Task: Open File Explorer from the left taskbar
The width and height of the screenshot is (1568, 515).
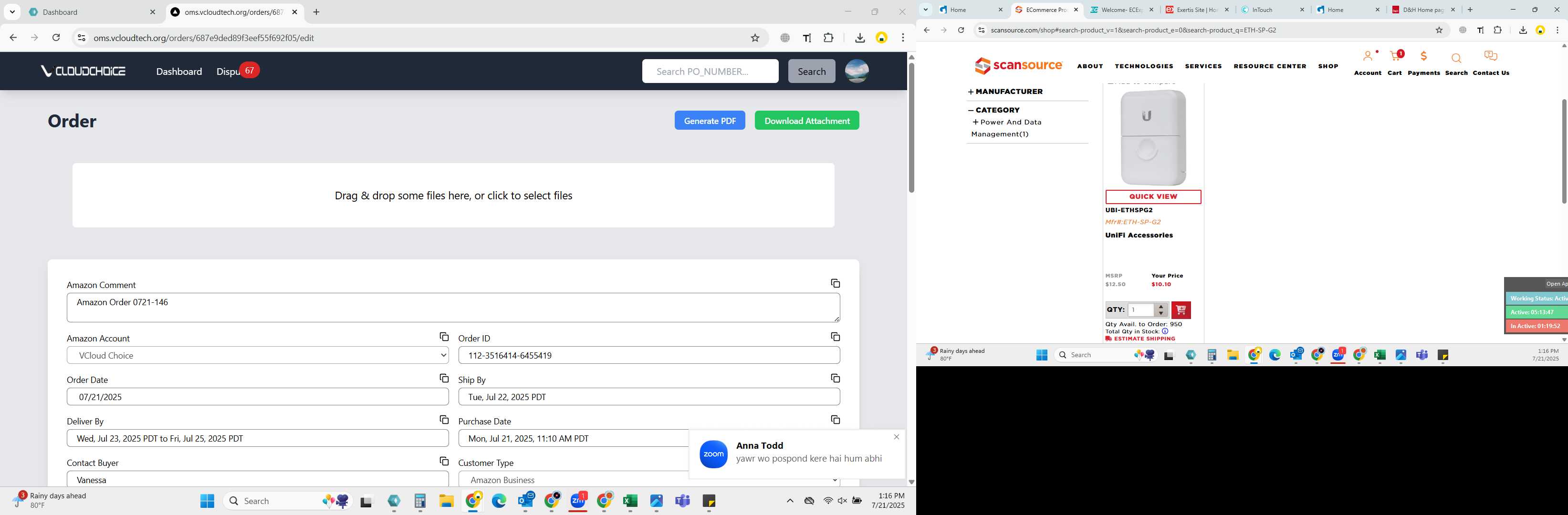Action: (446, 501)
